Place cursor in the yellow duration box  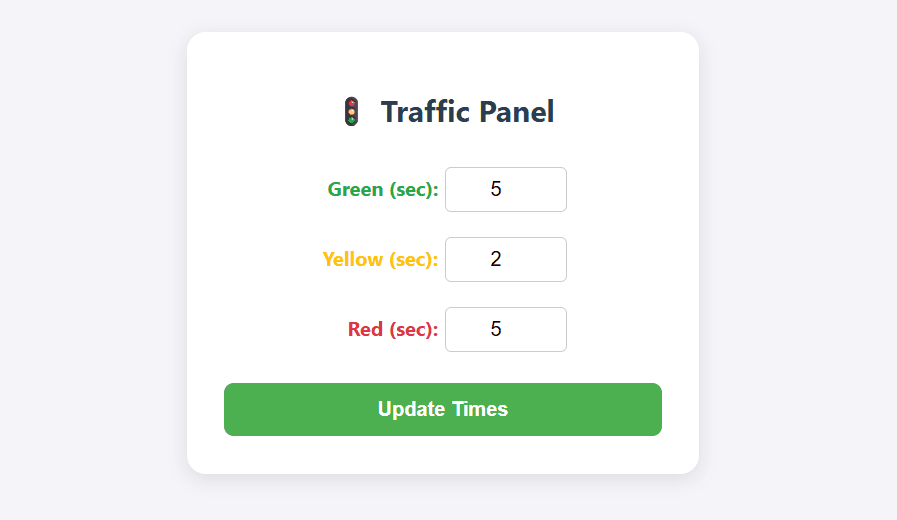(505, 260)
